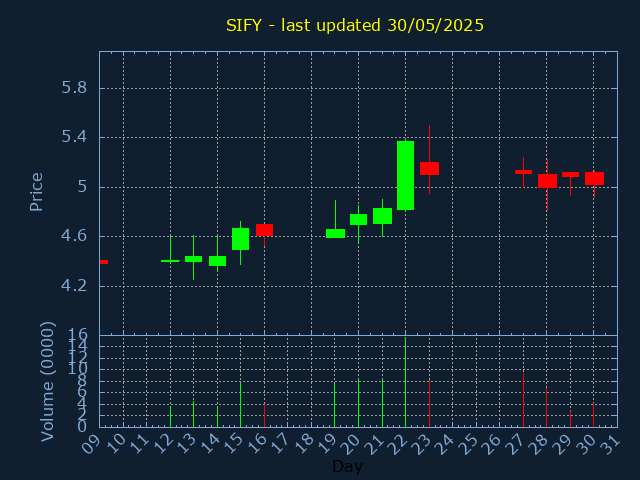Image resolution: width=640 pixels, height=480 pixels.
Task: Click the day 30 tick label
Action: pyautogui.click(x=586, y=444)
